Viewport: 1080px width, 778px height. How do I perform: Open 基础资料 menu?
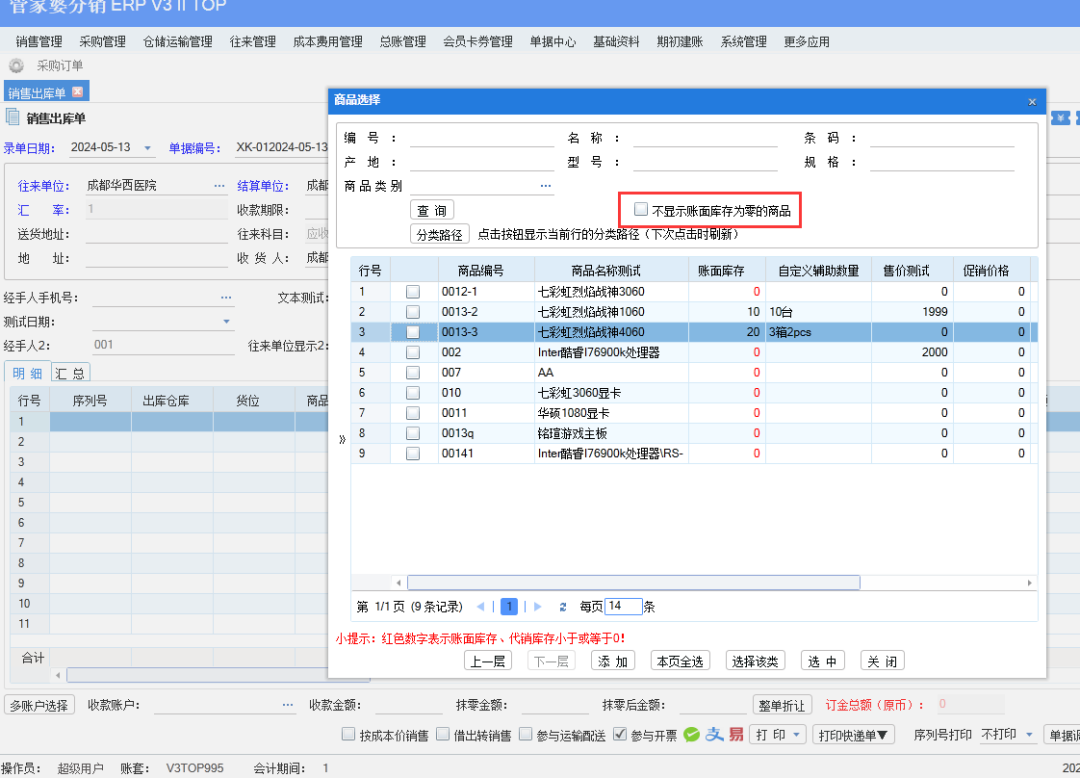616,41
